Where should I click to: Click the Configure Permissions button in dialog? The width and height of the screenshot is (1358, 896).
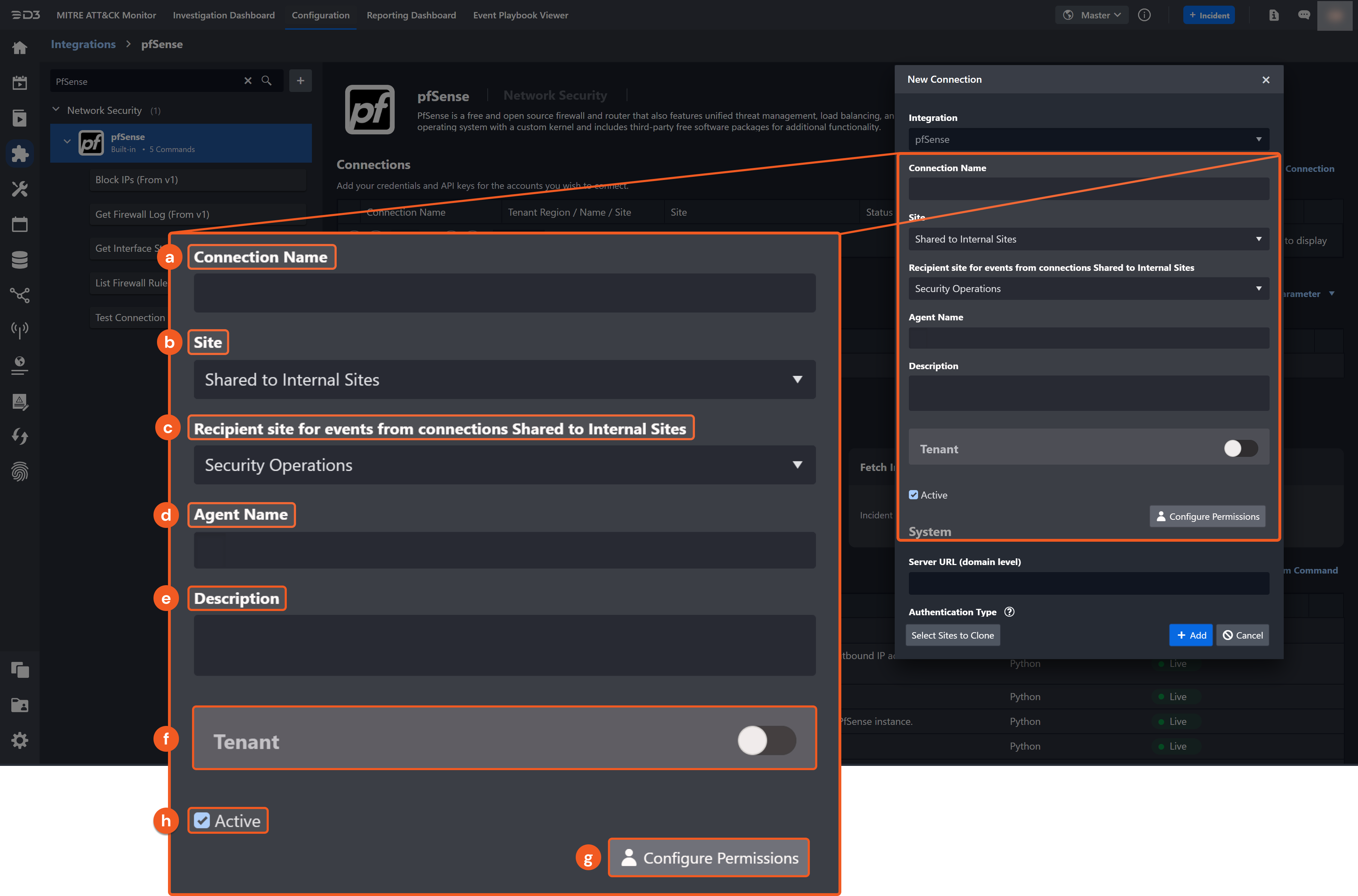click(1207, 517)
